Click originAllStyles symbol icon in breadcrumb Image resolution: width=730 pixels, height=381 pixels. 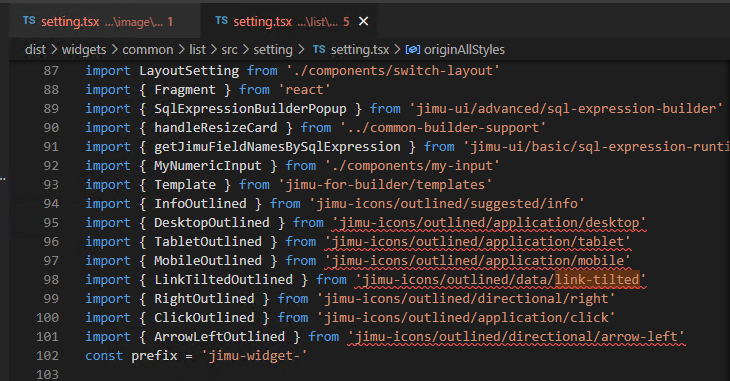pyautogui.click(x=413, y=49)
